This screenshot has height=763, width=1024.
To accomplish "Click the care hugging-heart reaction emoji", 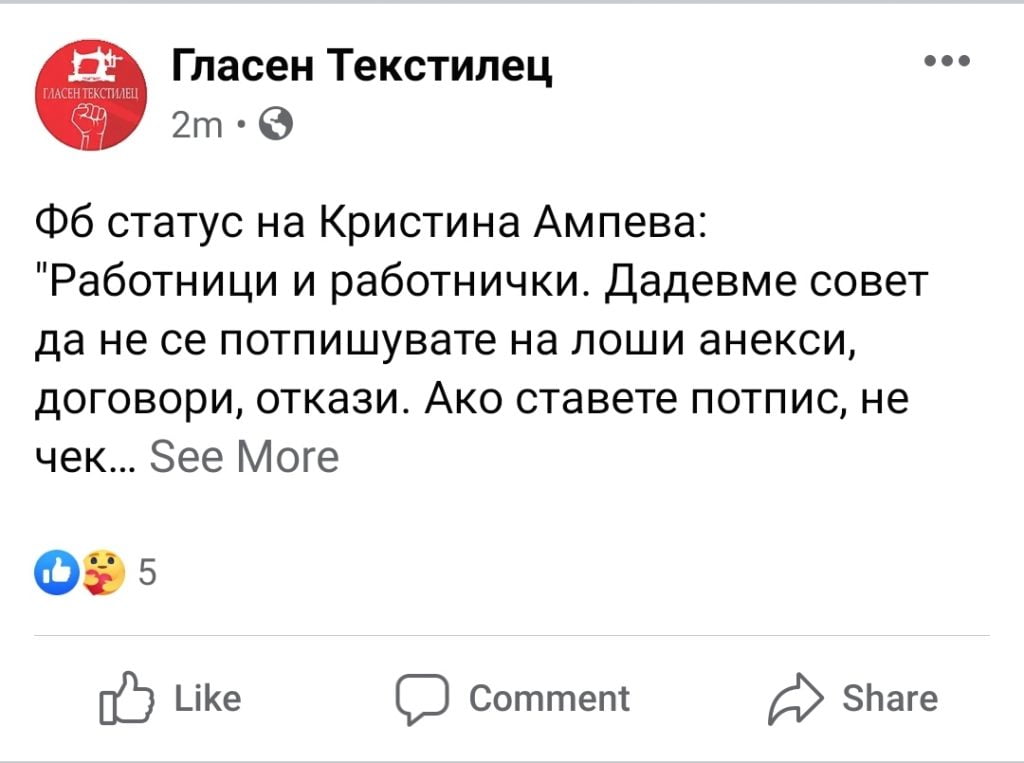I will (x=103, y=572).
